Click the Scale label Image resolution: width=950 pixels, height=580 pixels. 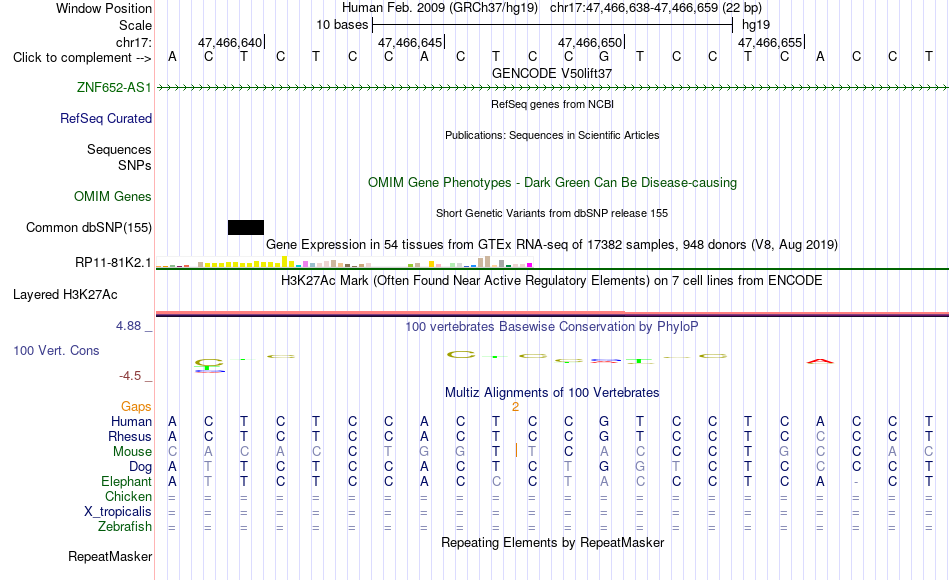pos(135,25)
